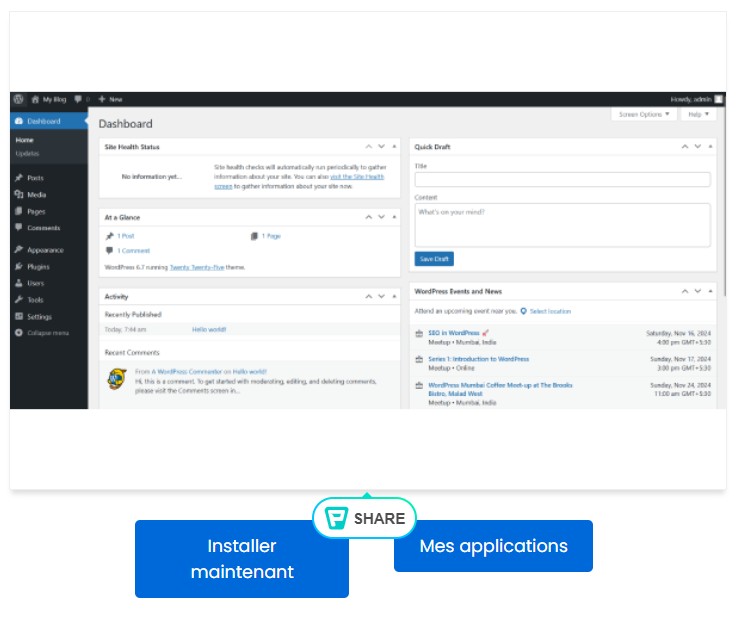This screenshot has width=751, height=628.
Task: Click dashboard page scrollbar
Action: (x=725, y=201)
